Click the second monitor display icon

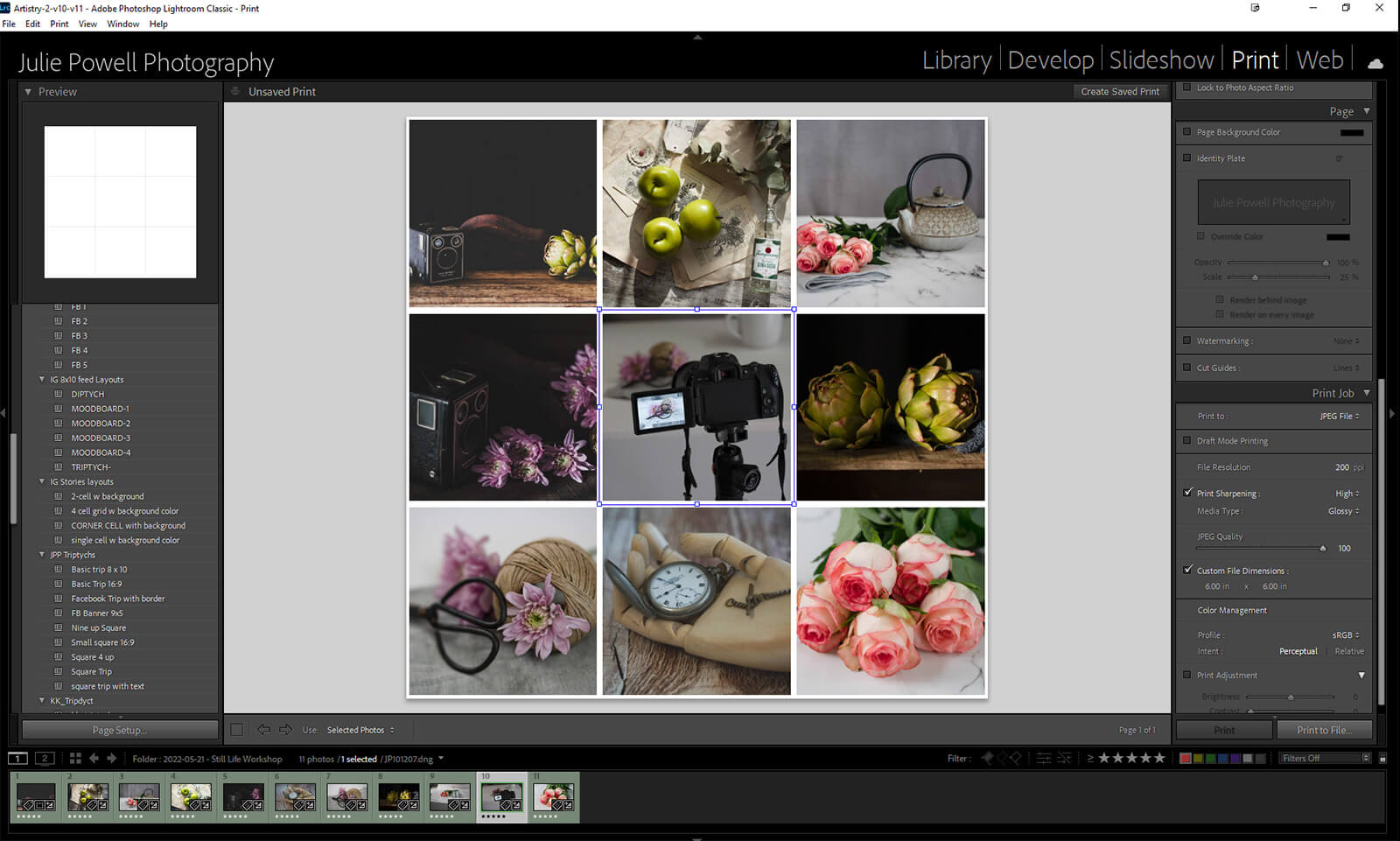[45, 759]
